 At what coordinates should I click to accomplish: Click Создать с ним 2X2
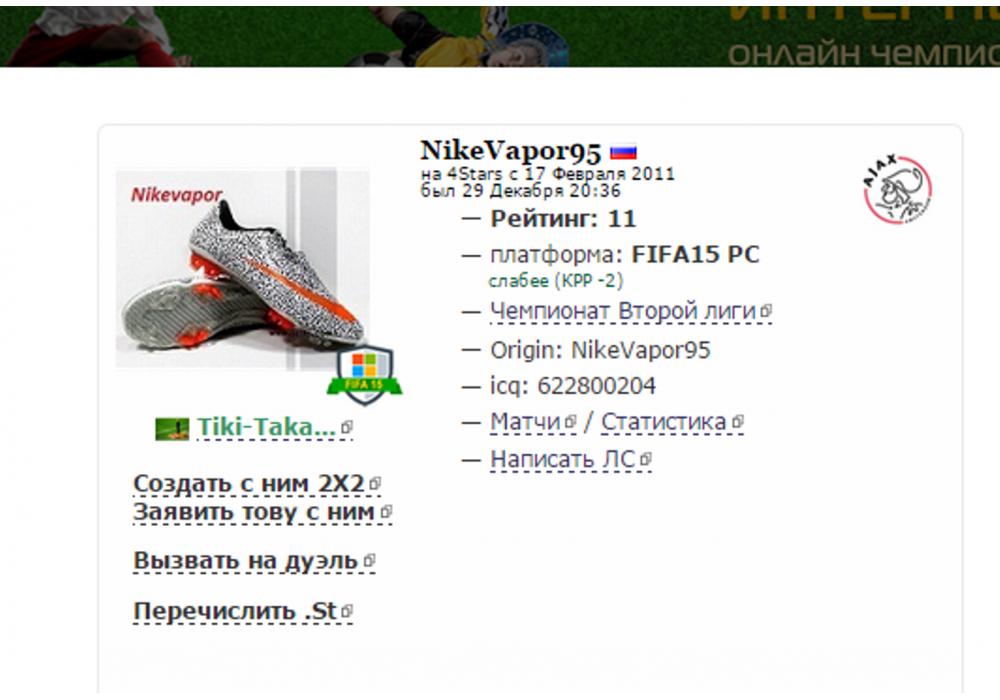click(x=249, y=484)
